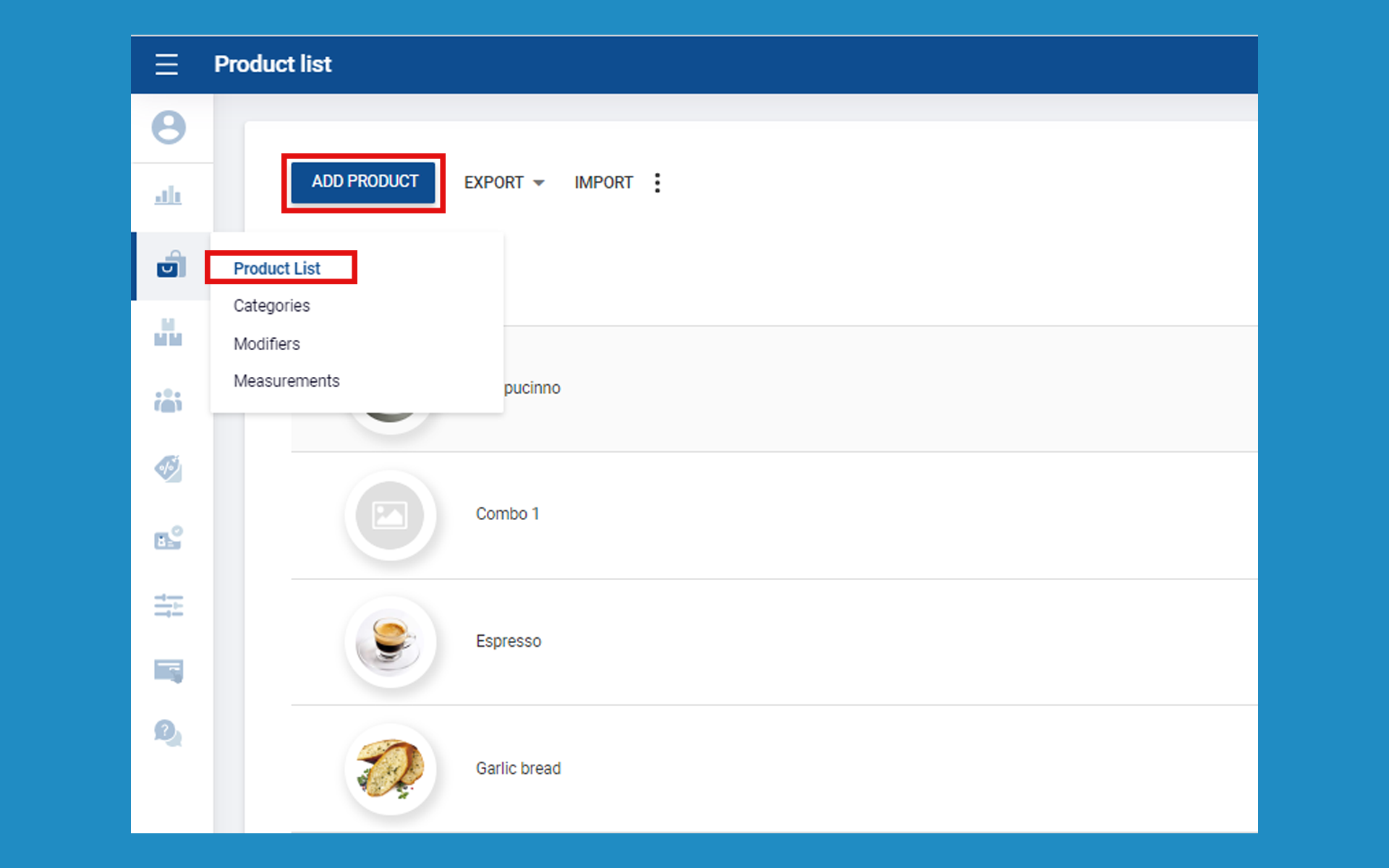Screen dimensions: 1389x868
Task: Expand the EXPORT dropdown
Action: click(x=504, y=182)
